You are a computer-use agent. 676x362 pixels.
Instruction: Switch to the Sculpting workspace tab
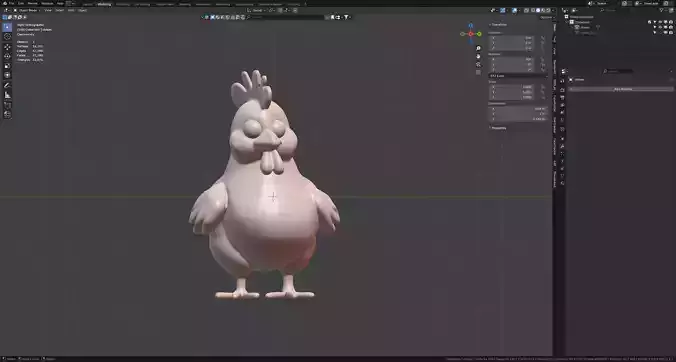[x=122, y=4]
